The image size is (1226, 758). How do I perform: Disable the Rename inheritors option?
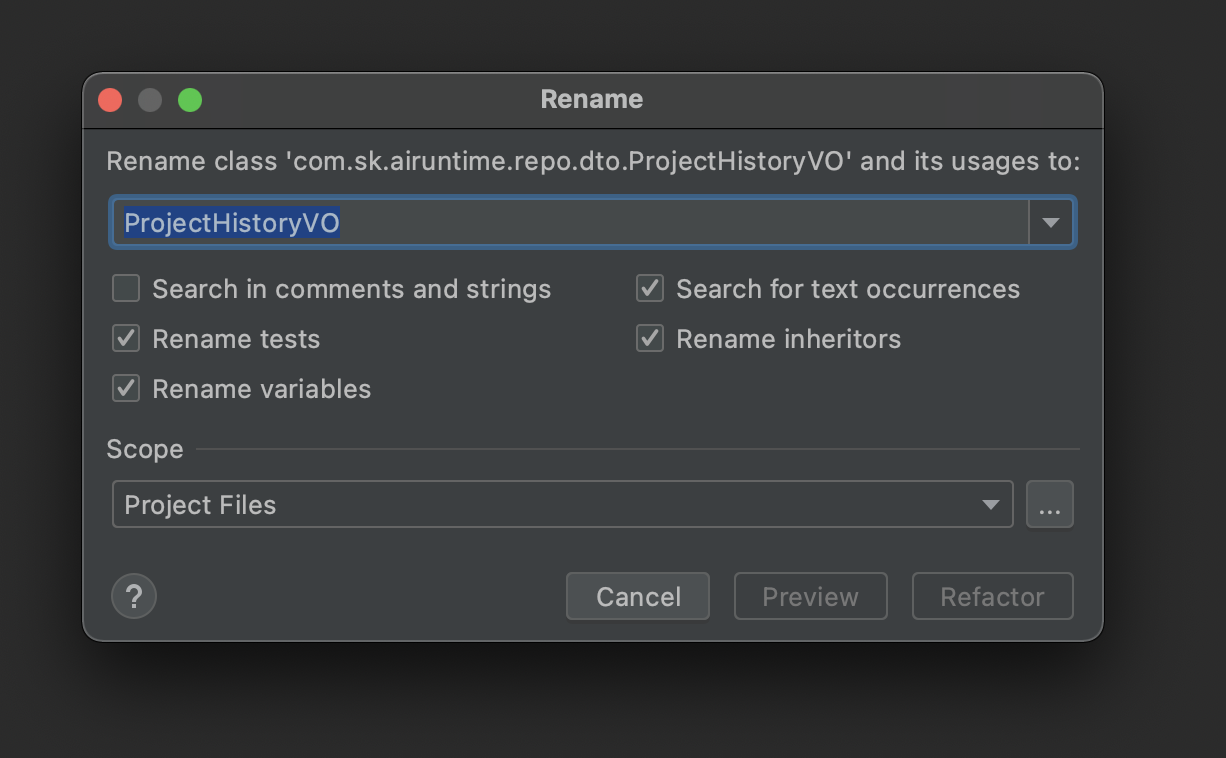650,339
